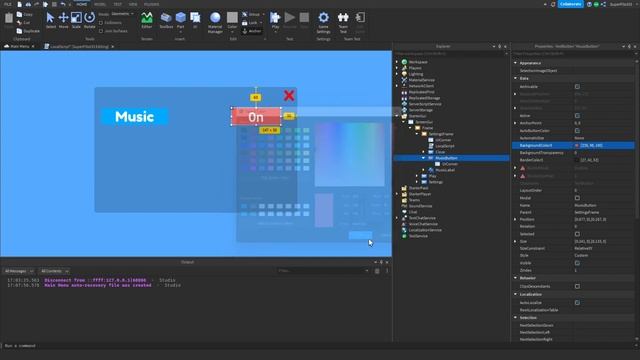
Task: Toggle the AutoLocalize checkbox
Action: pos(577,303)
